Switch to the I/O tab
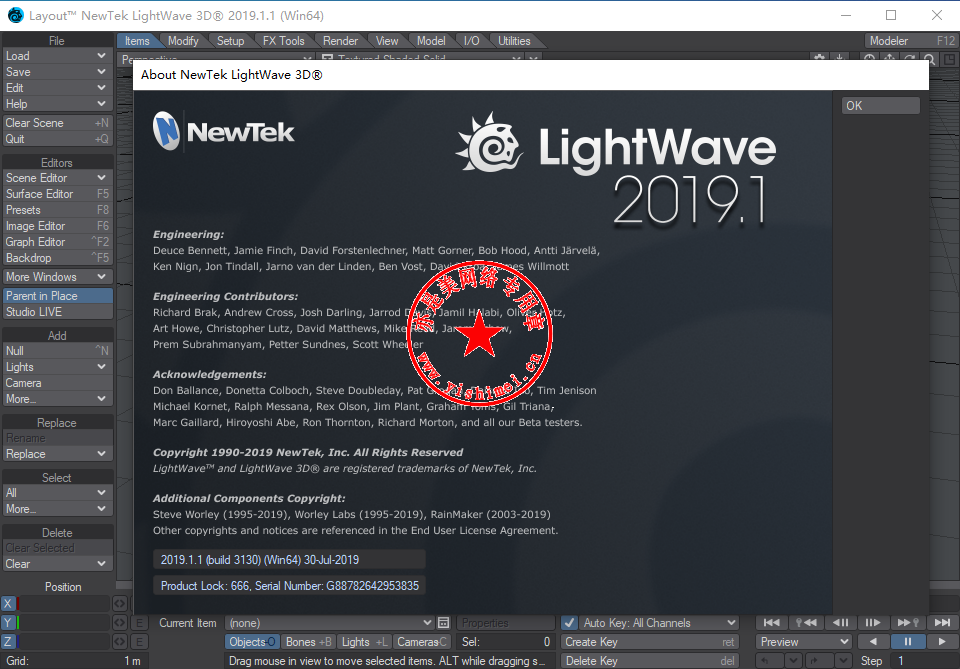Viewport: 960px width, 669px height. 471,40
